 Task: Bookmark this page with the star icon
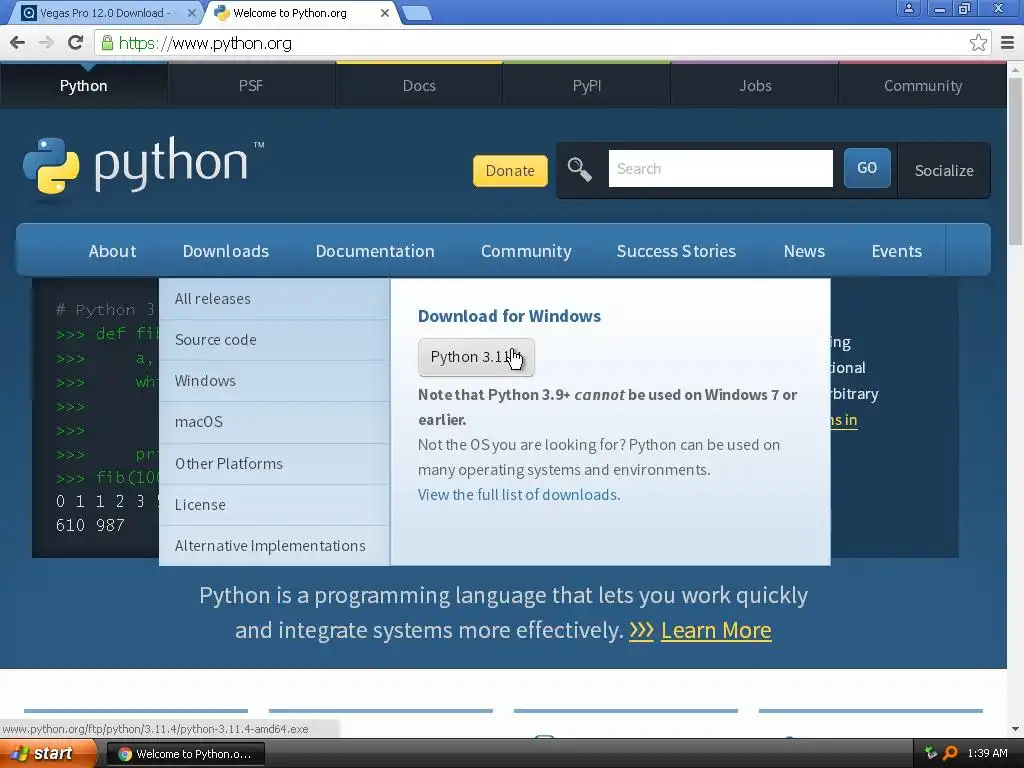coord(978,43)
